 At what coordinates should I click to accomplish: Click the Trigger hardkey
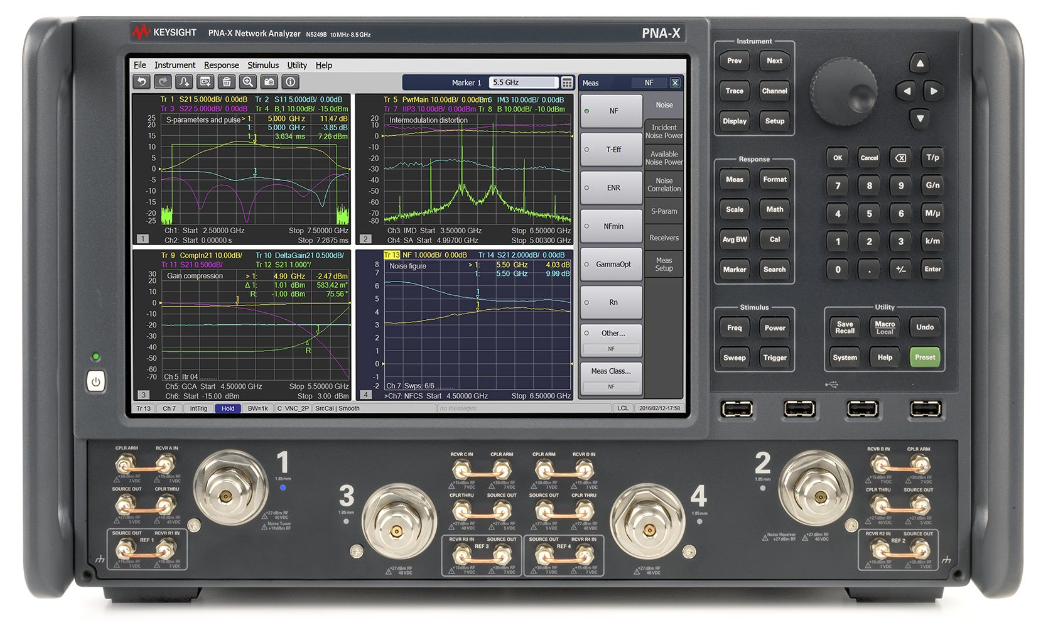775,357
